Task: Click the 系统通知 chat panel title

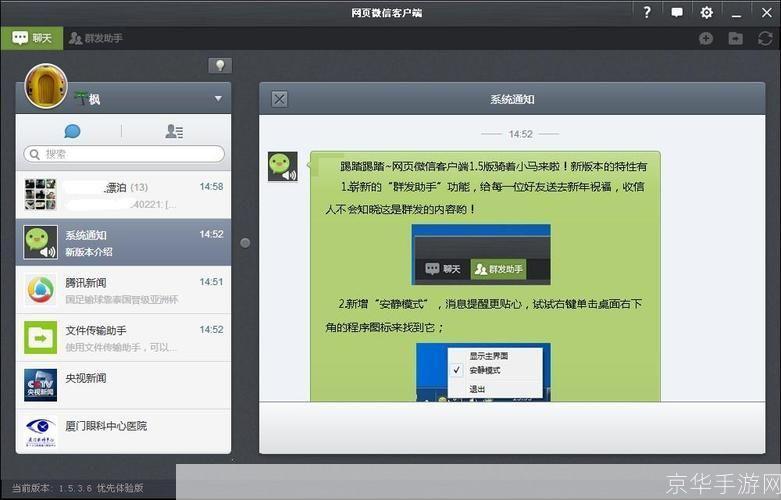Action: click(x=512, y=99)
